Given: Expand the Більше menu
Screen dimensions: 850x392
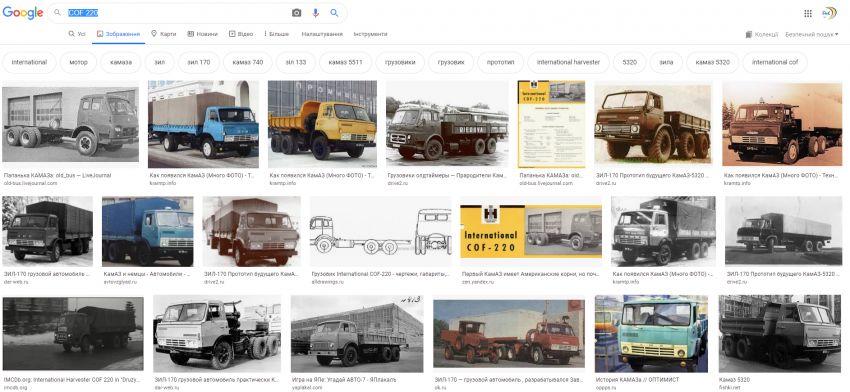Looking at the screenshot, I should tap(276, 34).
